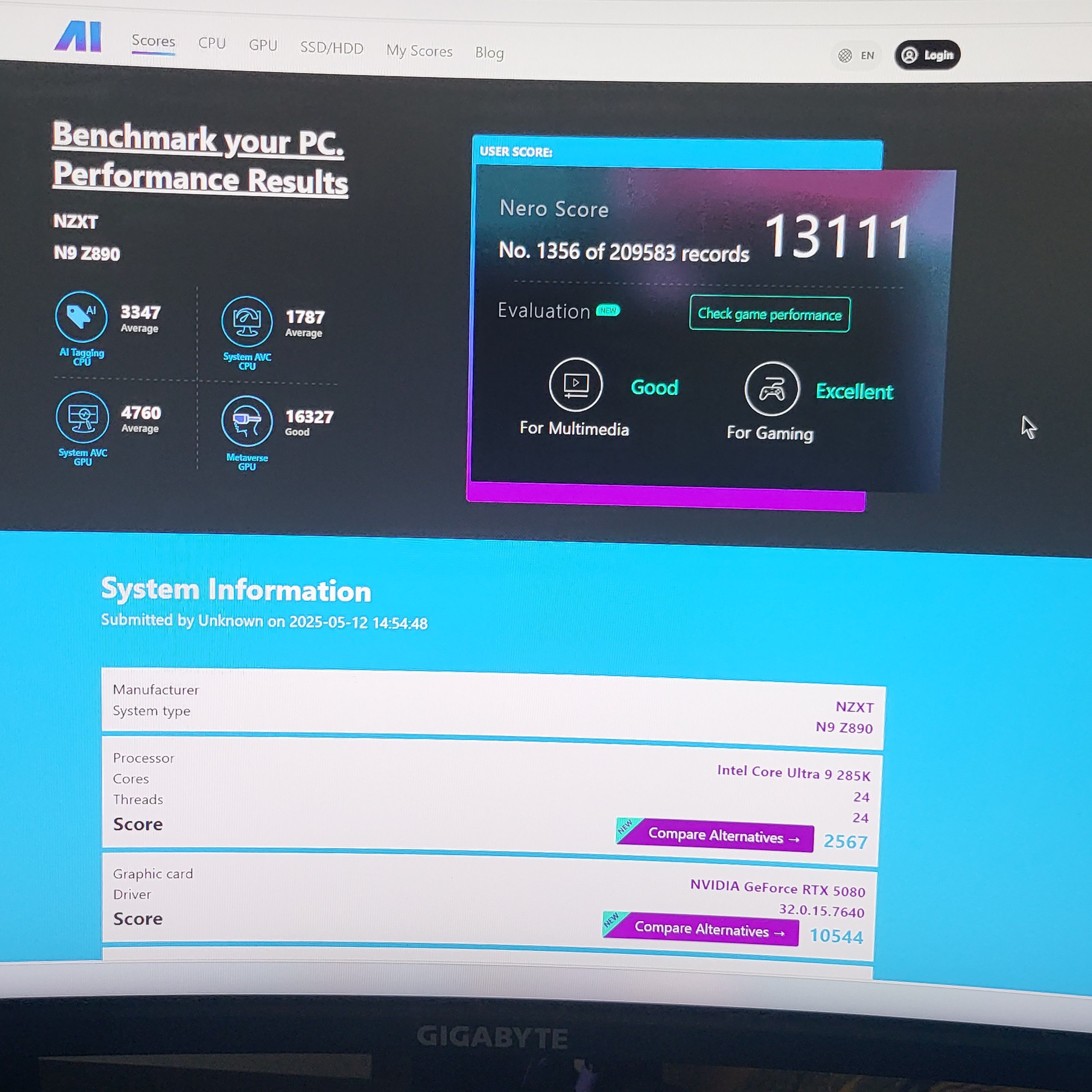Click the submission date '2025-05-12 14:54:48'
The image size is (1092, 1092).
coord(358,623)
